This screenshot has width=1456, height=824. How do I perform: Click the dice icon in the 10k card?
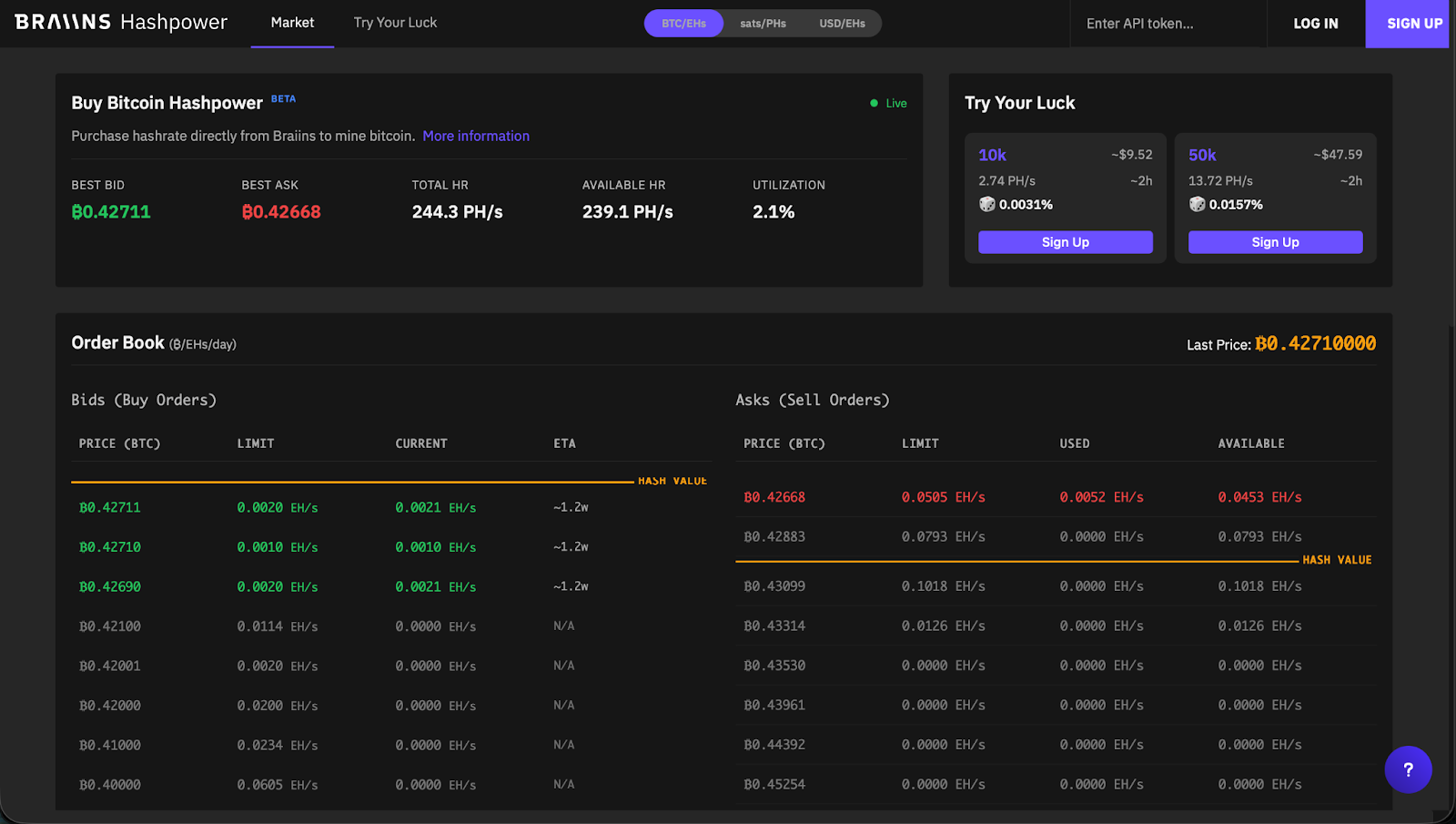pyautogui.click(x=987, y=204)
